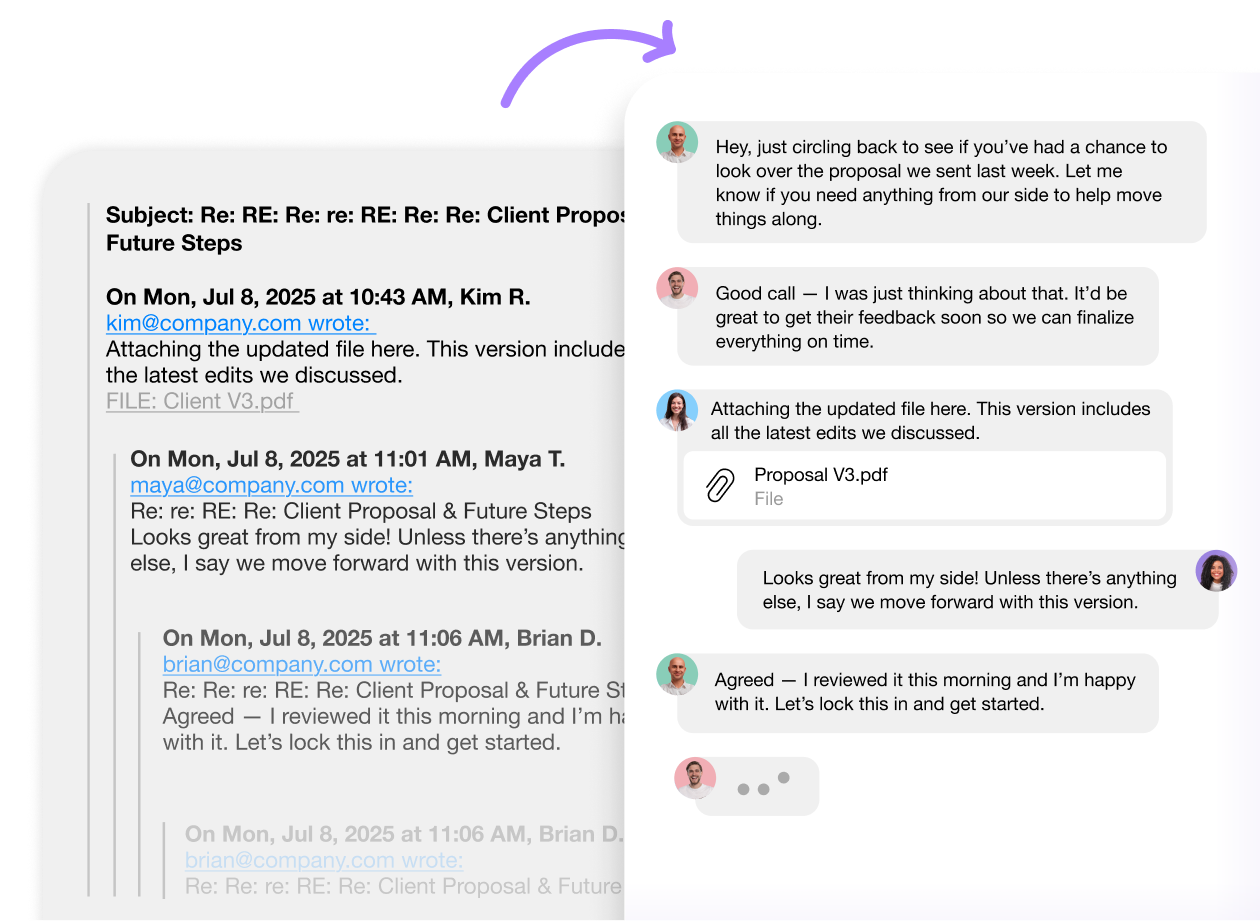Image resolution: width=1260 pixels, height=921 pixels.
Task: Click the maya@company.com email link
Action: tap(271, 485)
